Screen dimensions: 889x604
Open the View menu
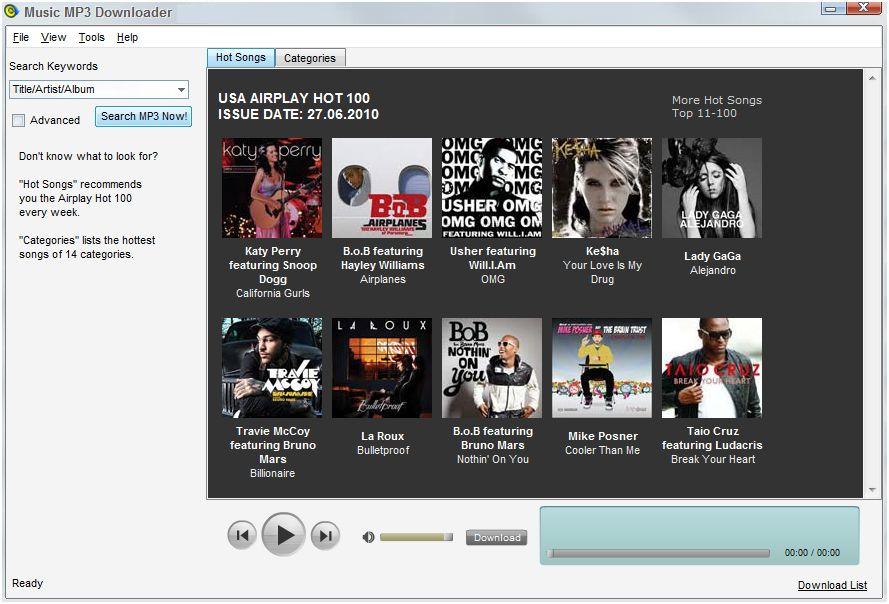[53, 37]
